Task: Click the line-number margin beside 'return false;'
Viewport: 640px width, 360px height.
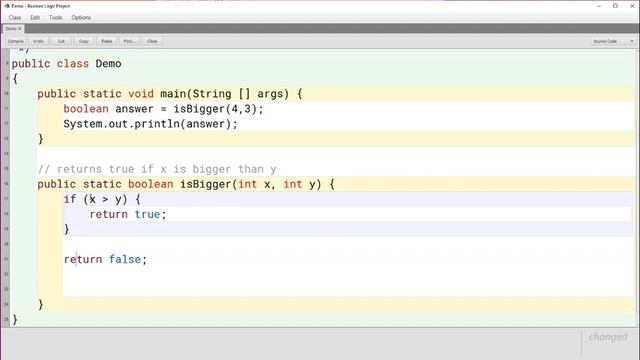Action: [6, 259]
